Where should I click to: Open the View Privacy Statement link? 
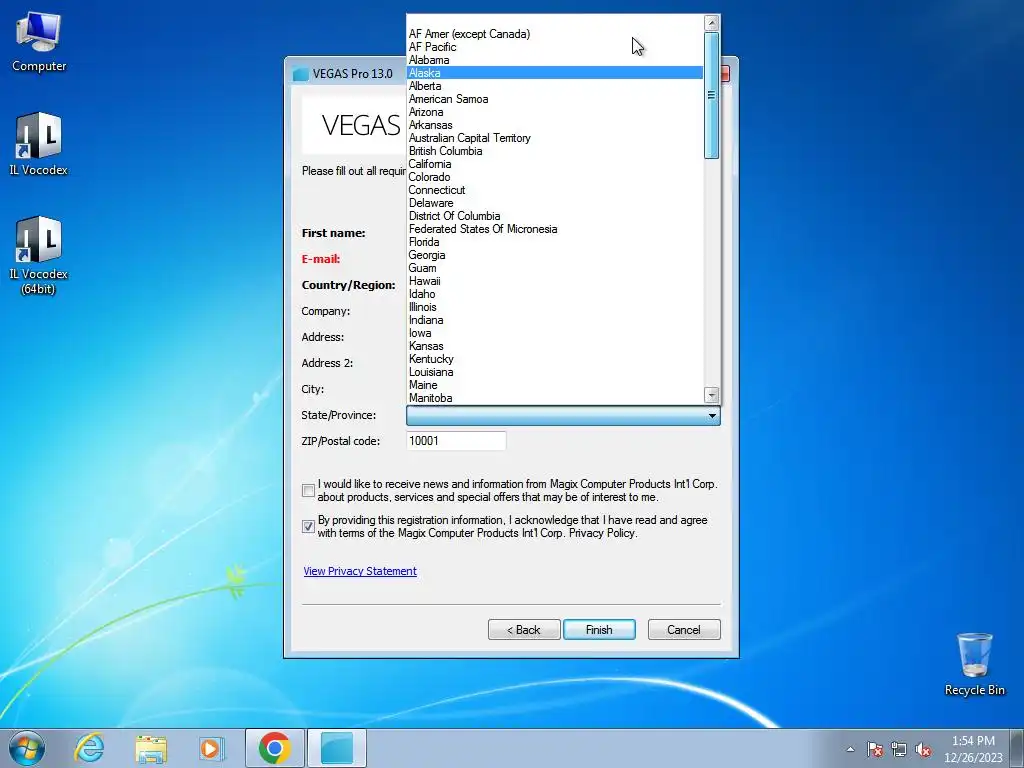point(360,571)
